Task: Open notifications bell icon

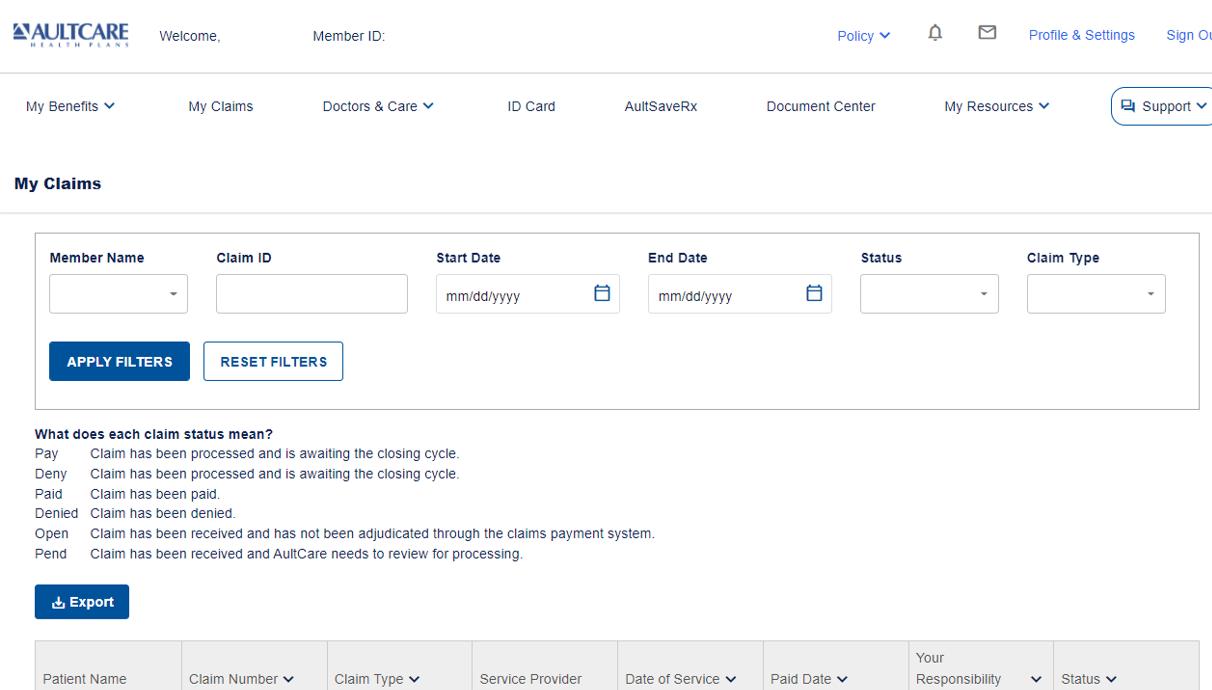Action: point(935,33)
